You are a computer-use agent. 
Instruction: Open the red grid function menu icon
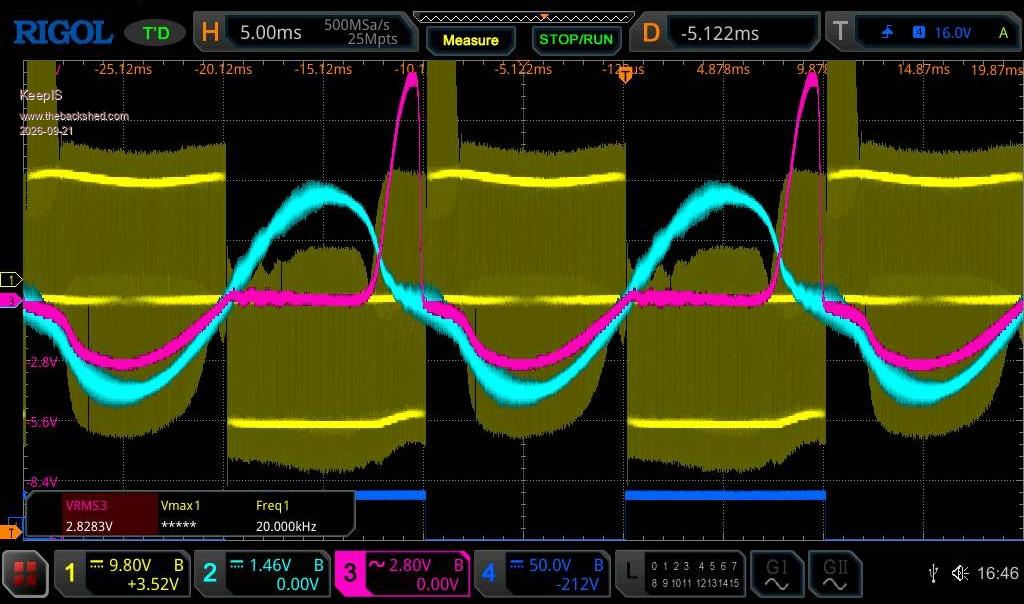pyautogui.click(x=25, y=573)
